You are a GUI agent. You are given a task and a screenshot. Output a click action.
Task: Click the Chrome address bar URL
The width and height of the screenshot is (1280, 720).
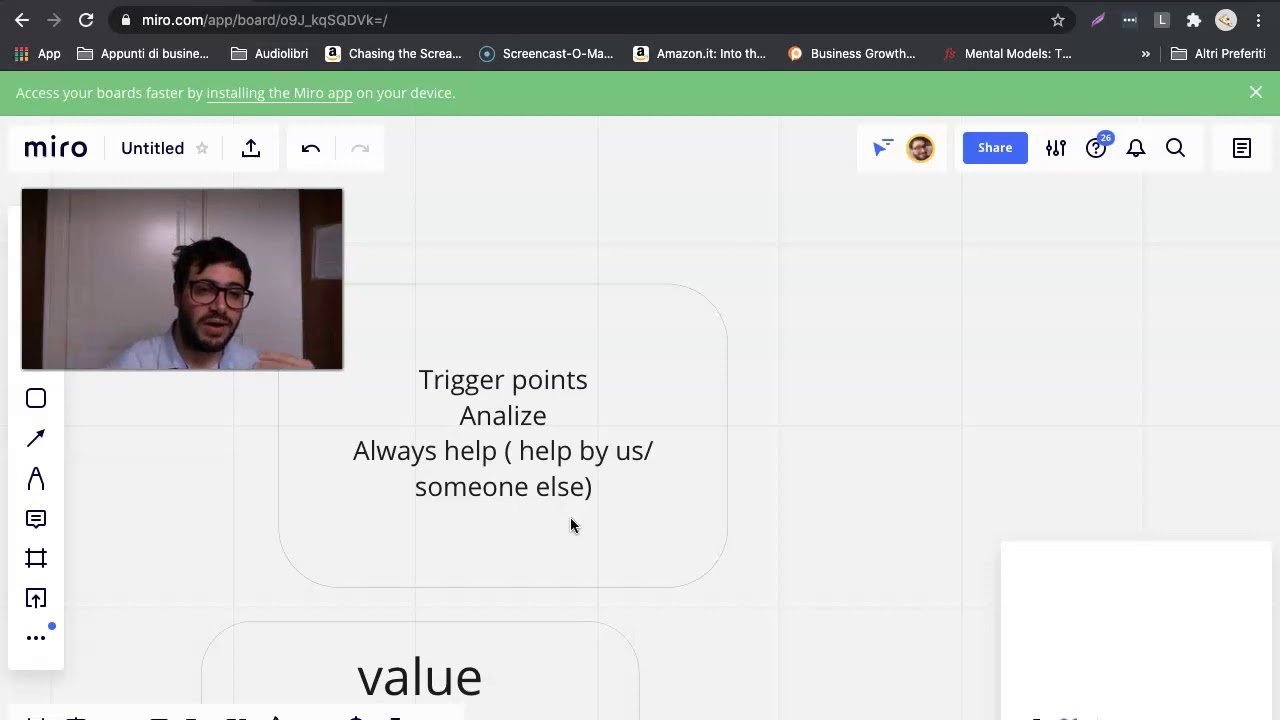(x=264, y=20)
